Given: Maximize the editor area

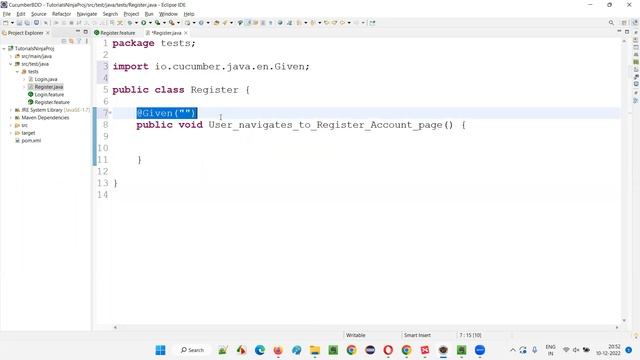Looking at the screenshot, I should point(627,31).
